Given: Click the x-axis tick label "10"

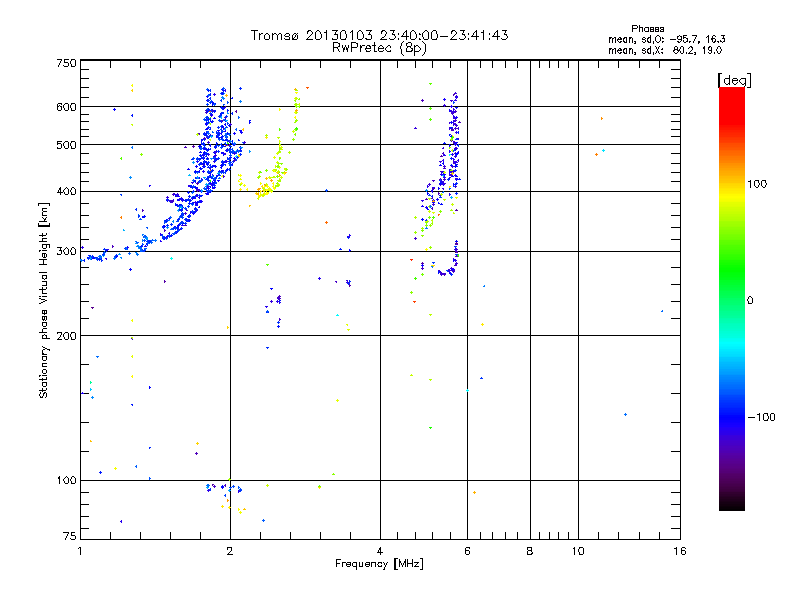Looking at the screenshot, I should click(x=578, y=551).
